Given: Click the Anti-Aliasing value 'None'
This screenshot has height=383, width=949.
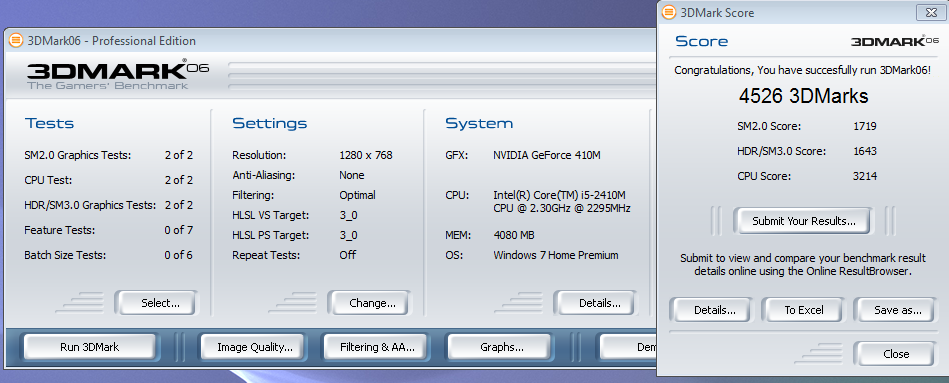Looking at the screenshot, I should coord(352,175).
